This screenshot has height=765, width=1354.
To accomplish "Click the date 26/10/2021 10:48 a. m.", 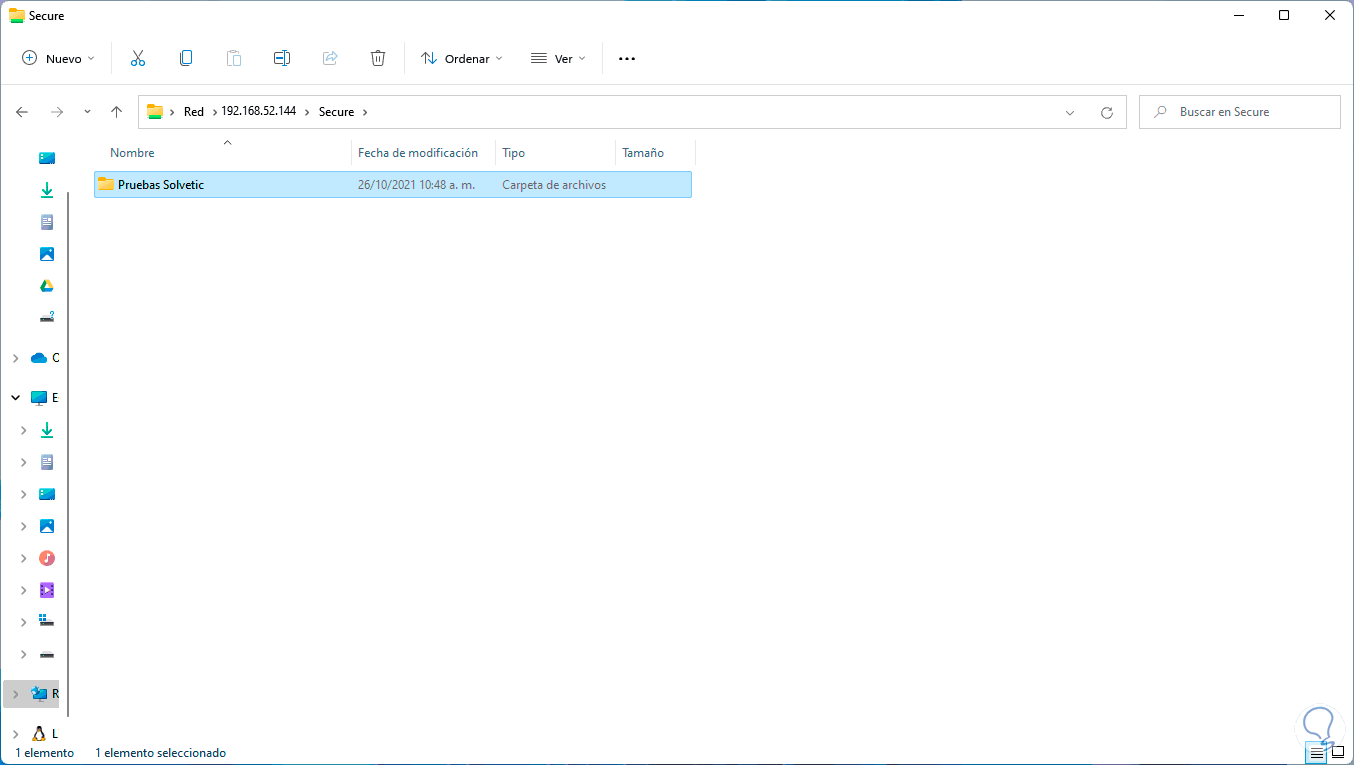I will point(416,185).
